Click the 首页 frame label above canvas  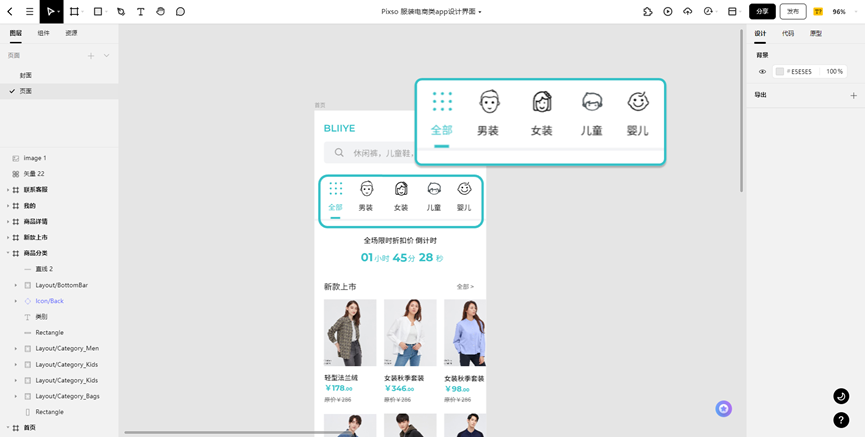coord(320,105)
